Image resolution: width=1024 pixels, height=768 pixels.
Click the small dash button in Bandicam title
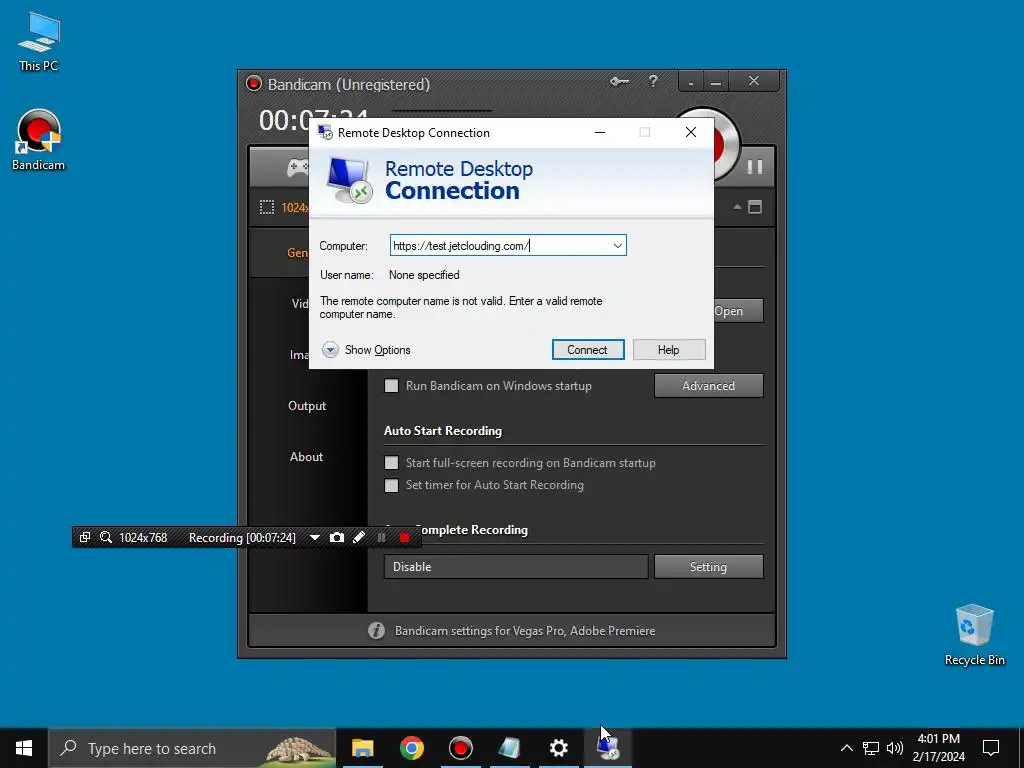[691, 82]
